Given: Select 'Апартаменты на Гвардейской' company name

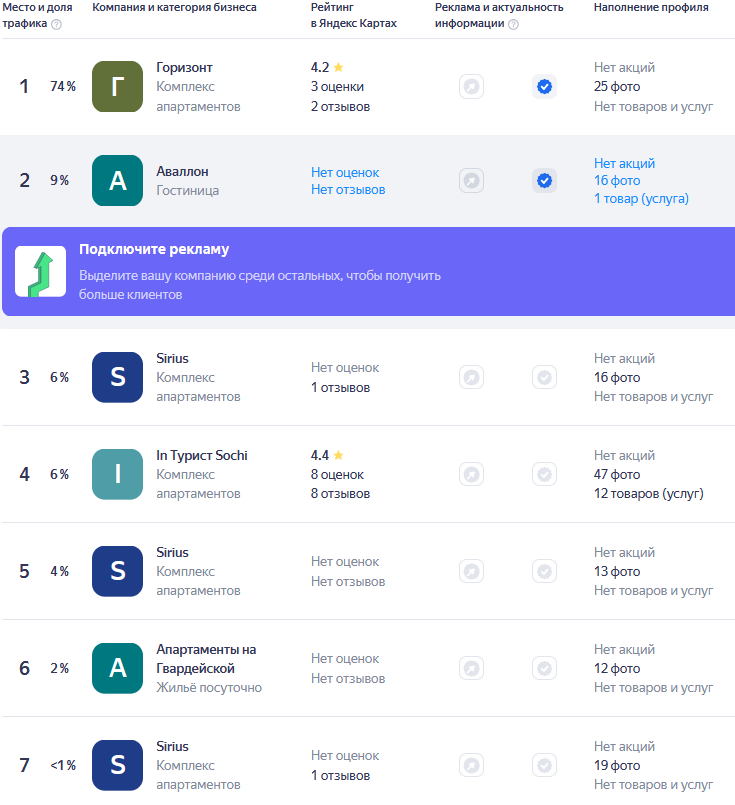Looking at the screenshot, I should point(206,659).
